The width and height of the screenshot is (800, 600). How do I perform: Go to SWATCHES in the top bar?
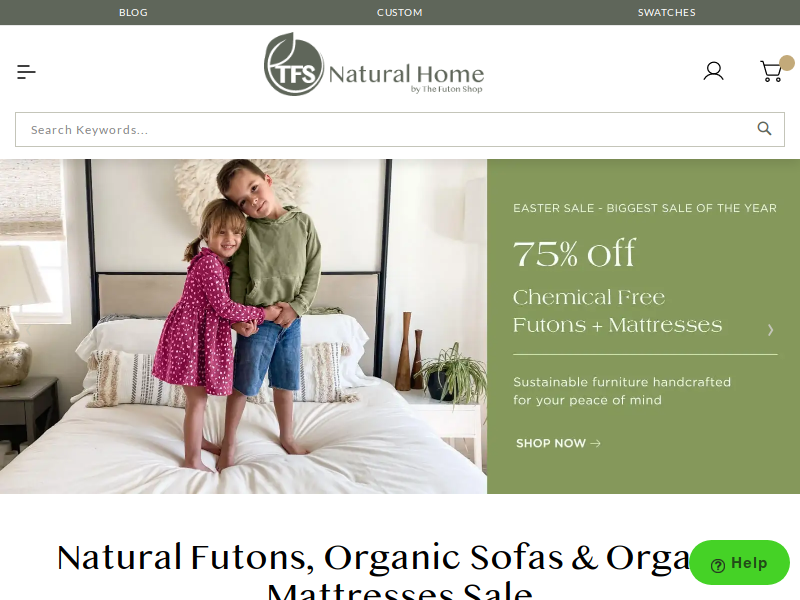point(666,12)
